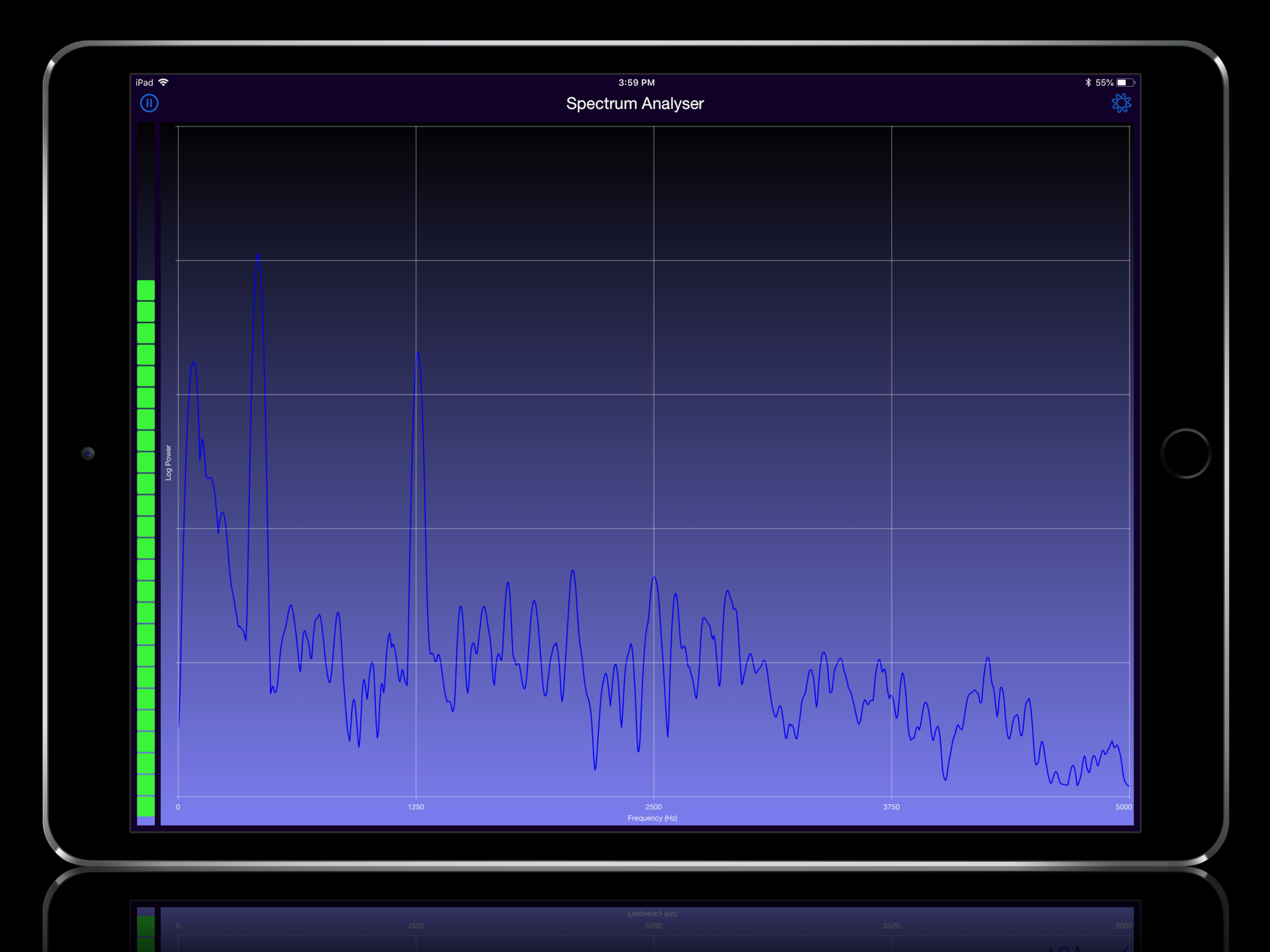Screen dimensions: 1270x952
Task: Tap the front camera on the bezel
Action: coord(88,454)
